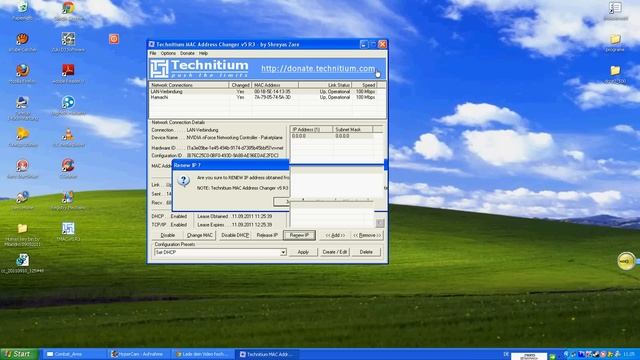Click the Renew IP button
The height and width of the screenshot is (360, 640).
299,236
